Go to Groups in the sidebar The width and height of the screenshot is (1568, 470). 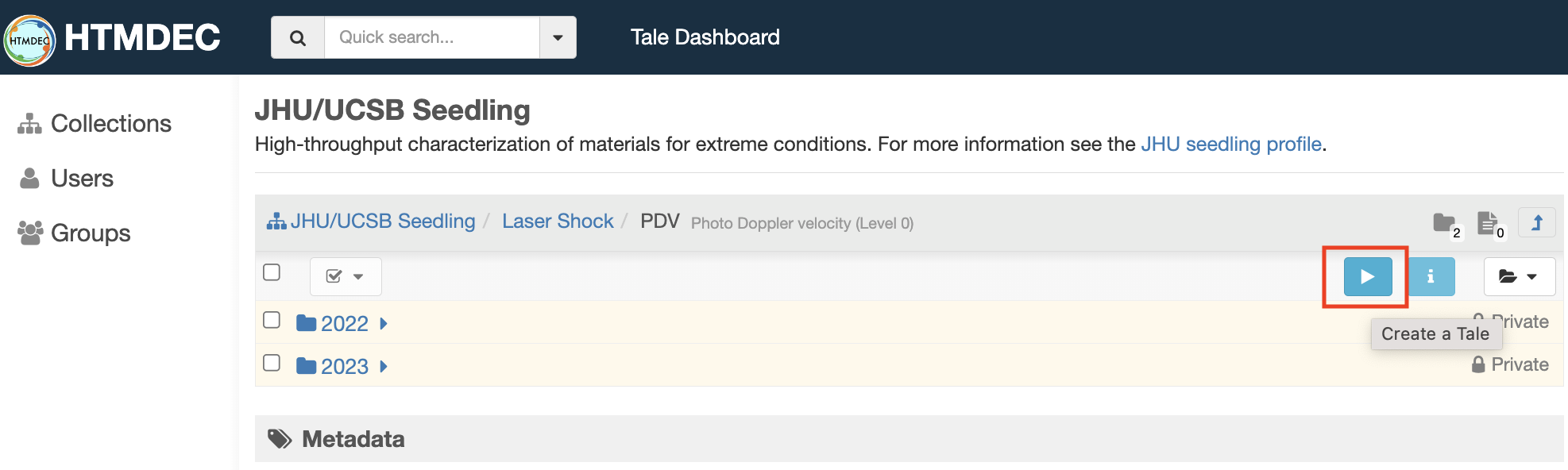click(90, 233)
